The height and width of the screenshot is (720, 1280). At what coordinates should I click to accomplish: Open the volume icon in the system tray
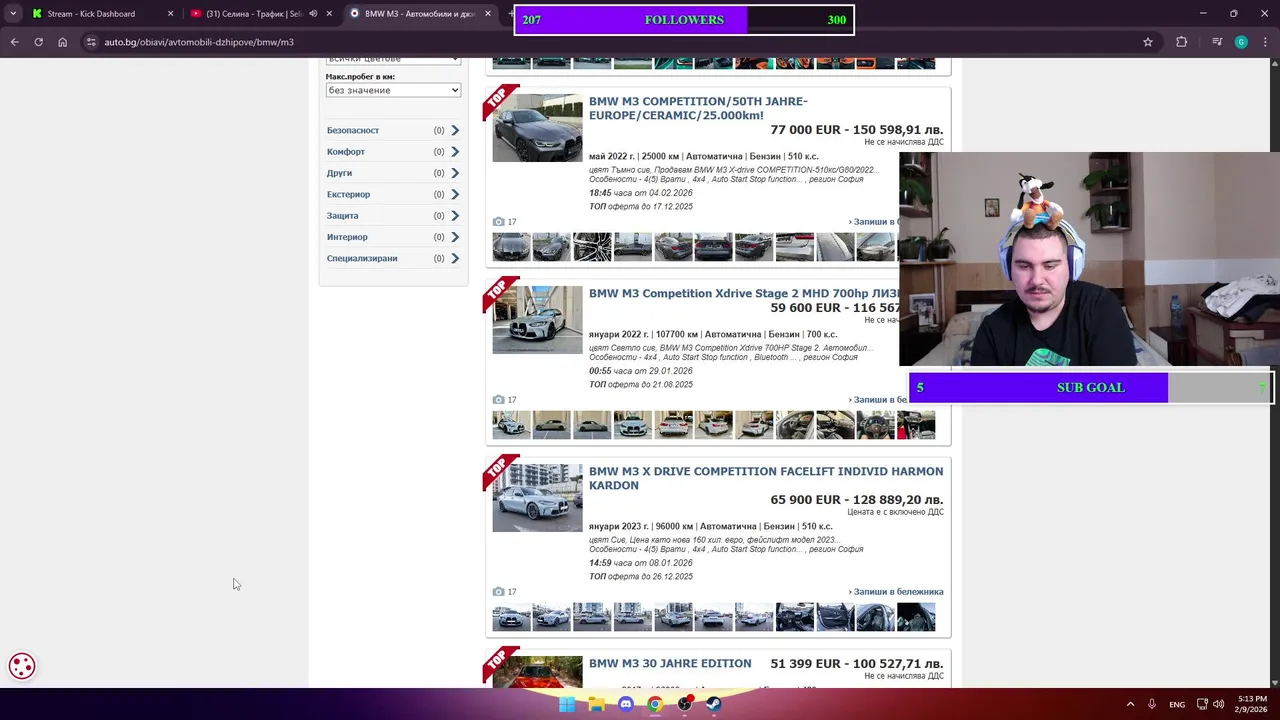point(1219,704)
